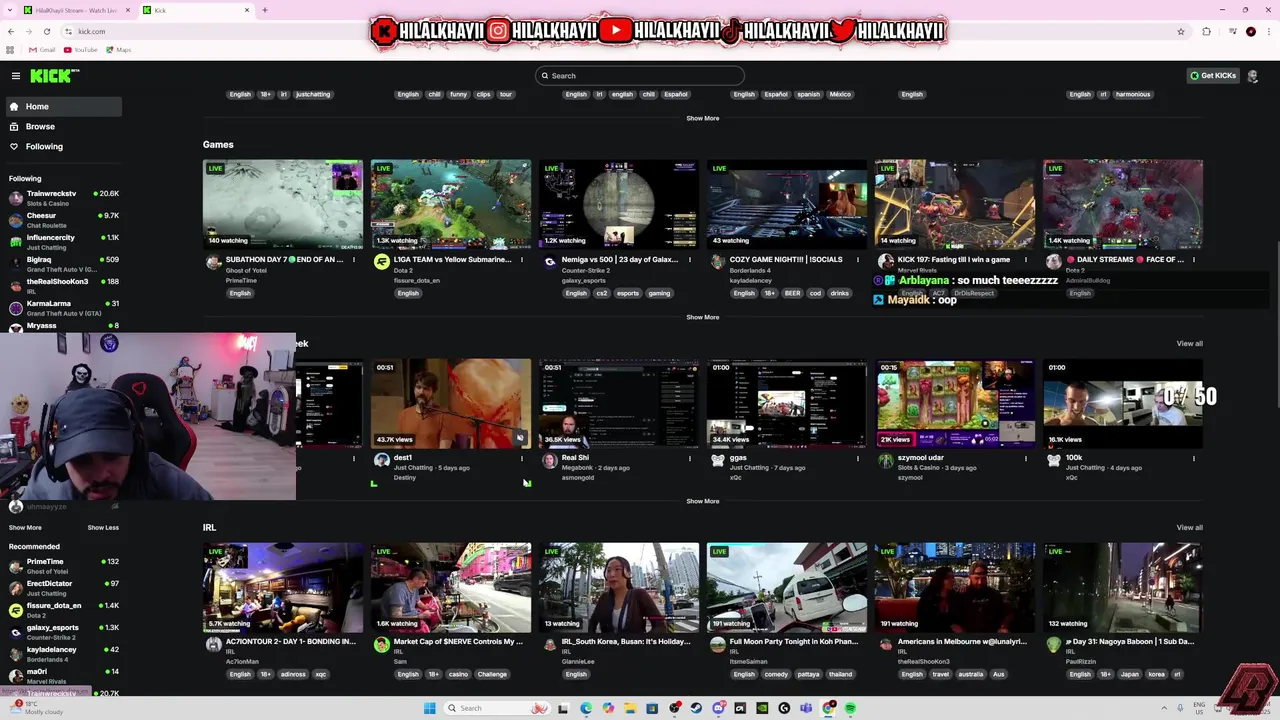The width and height of the screenshot is (1280, 720).
Task: Click View all beside the clips section
Action: (1189, 343)
